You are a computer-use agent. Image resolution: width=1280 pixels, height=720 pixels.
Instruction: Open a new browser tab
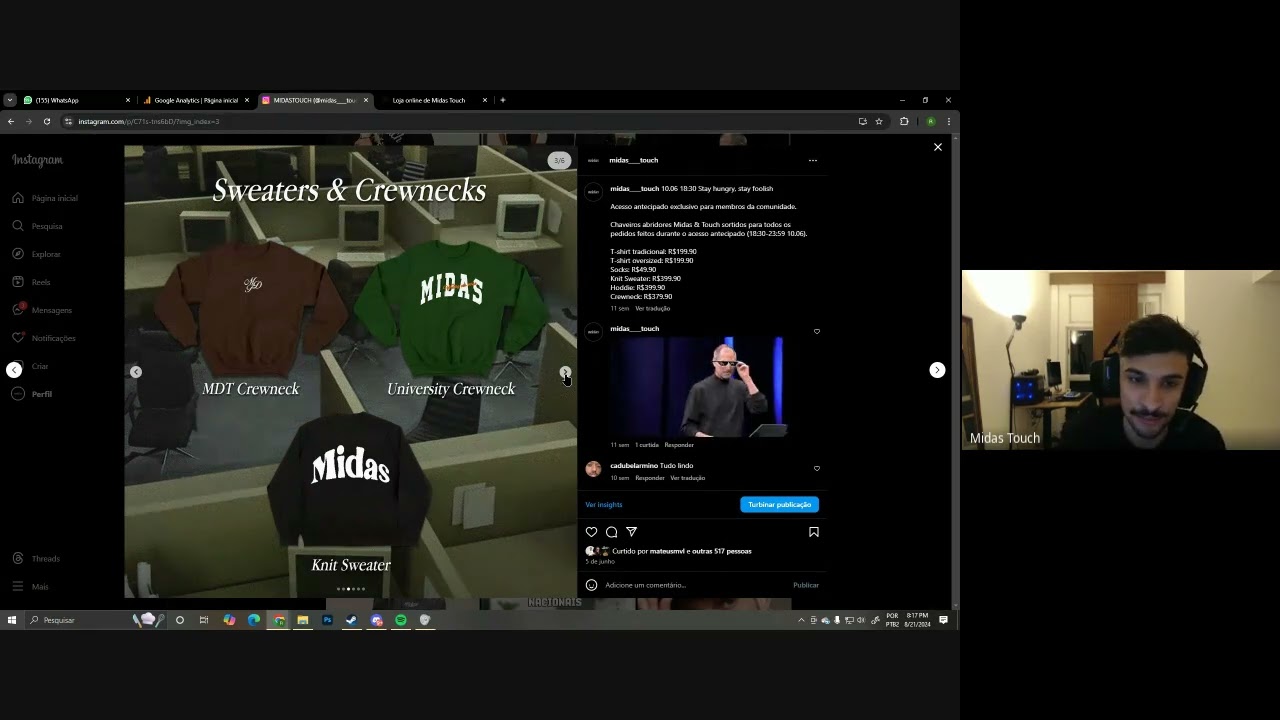point(503,100)
